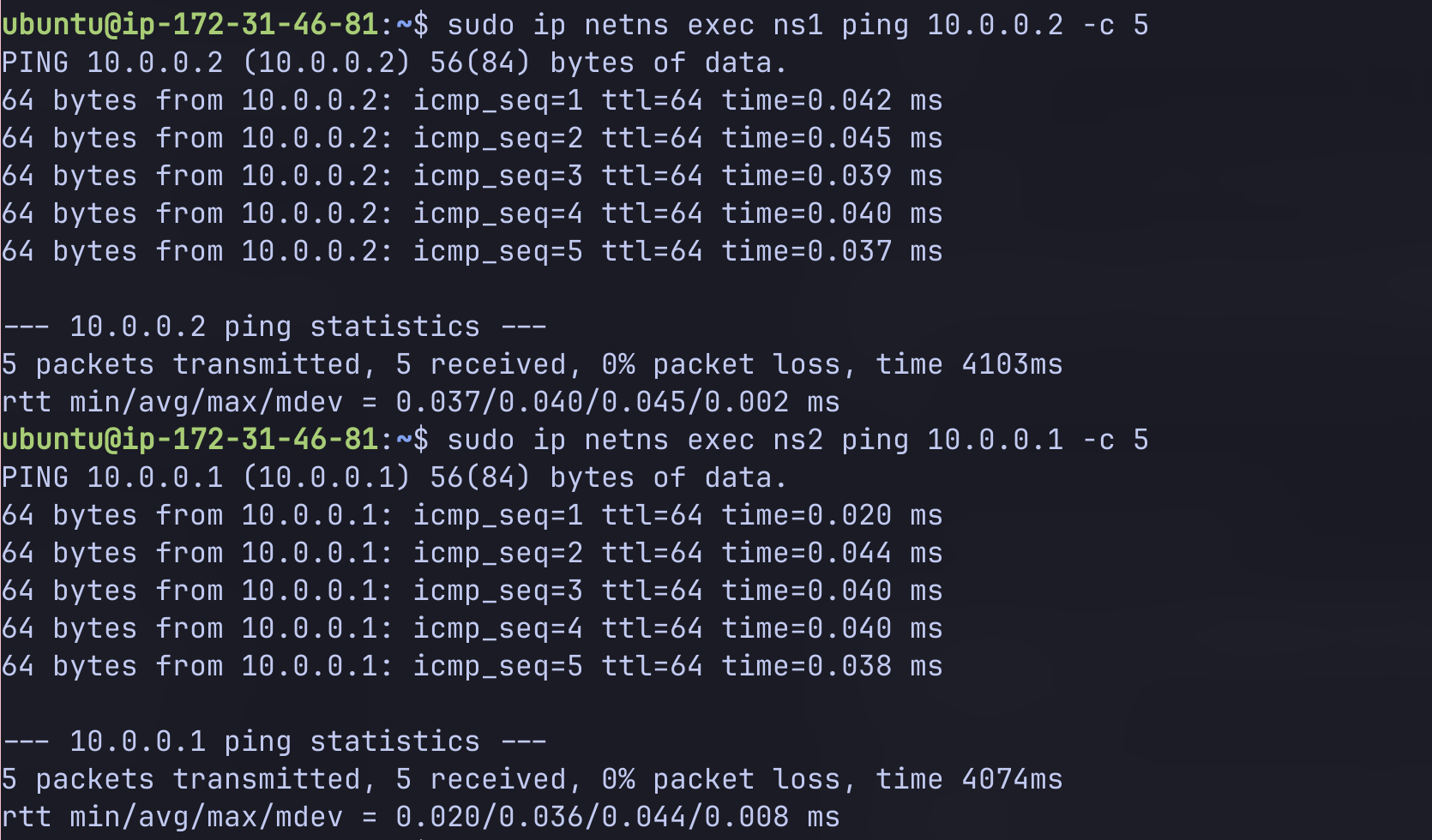
Task: Click the 'time=0.039 ms' reply value
Action: pyautogui.click(x=831, y=176)
